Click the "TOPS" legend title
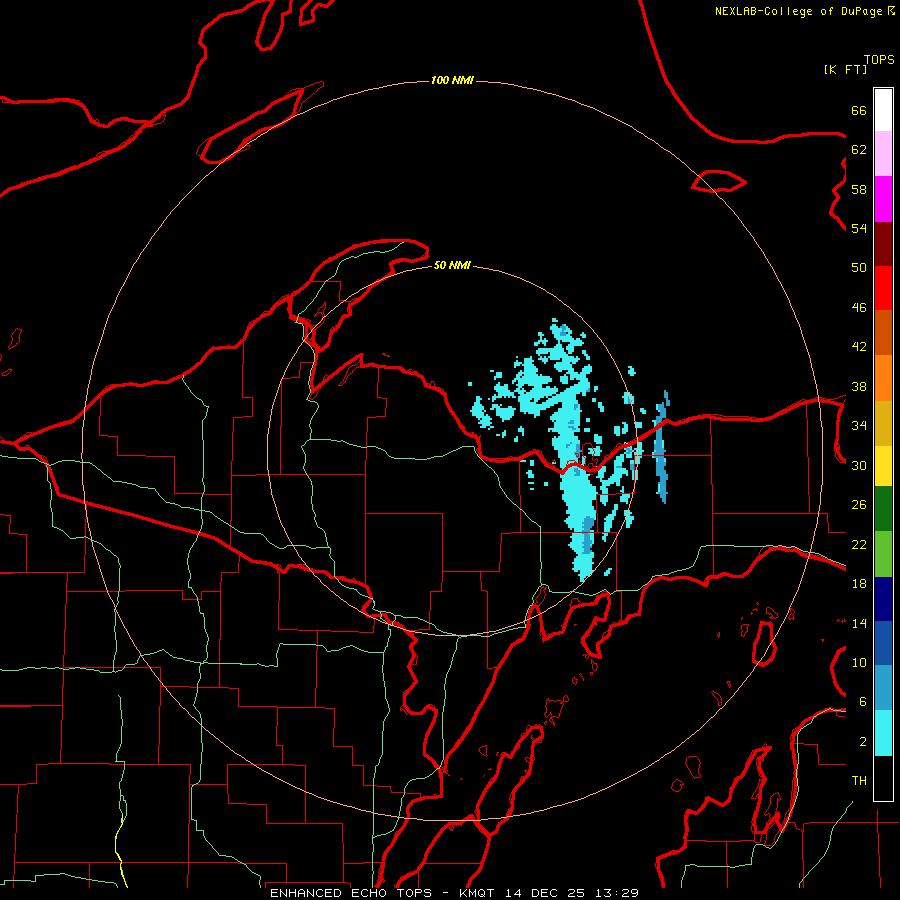Viewport: 900px width, 900px height. tap(879, 60)
